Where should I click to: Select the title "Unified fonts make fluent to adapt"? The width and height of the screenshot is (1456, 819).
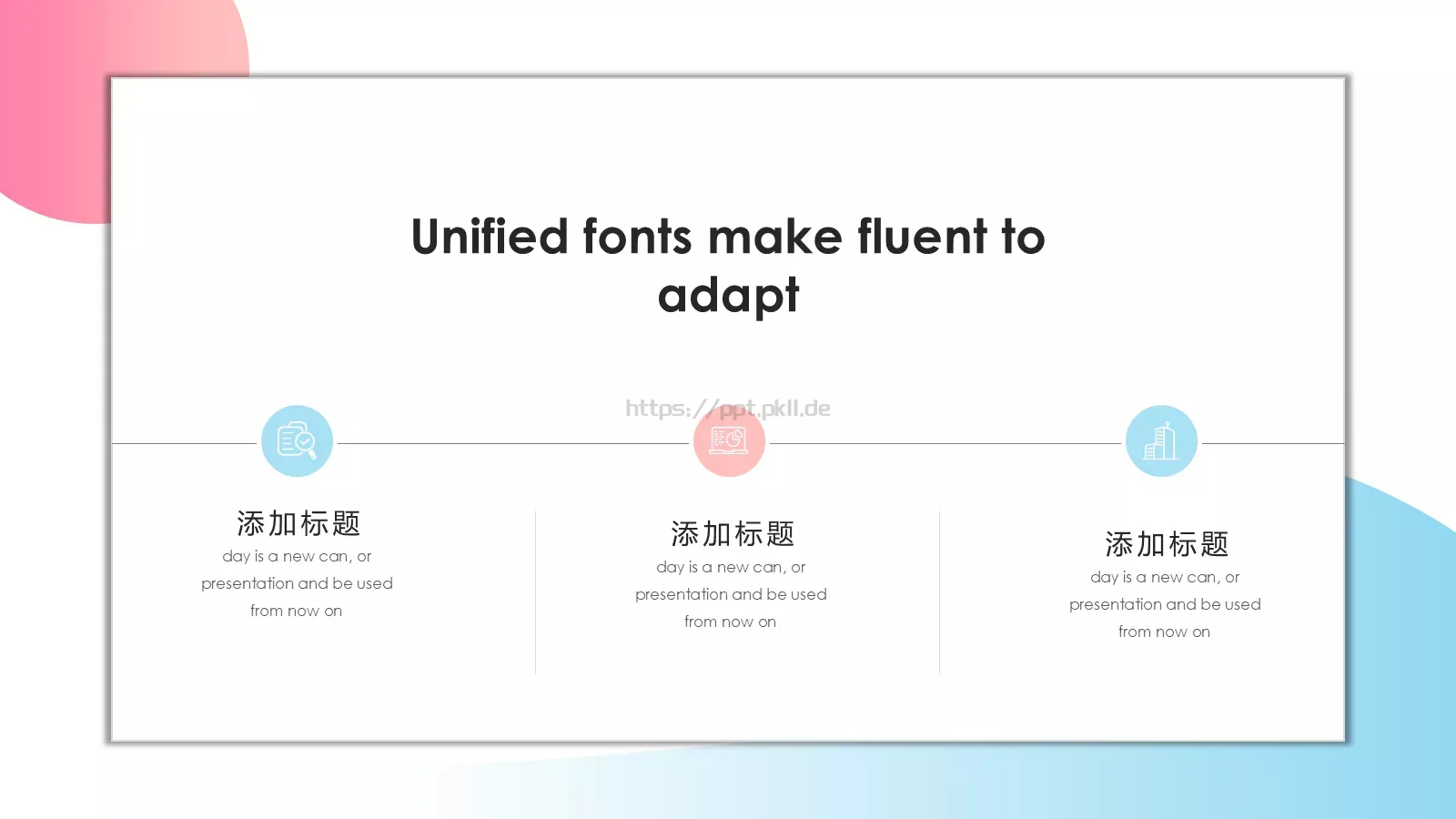[728, 266]
